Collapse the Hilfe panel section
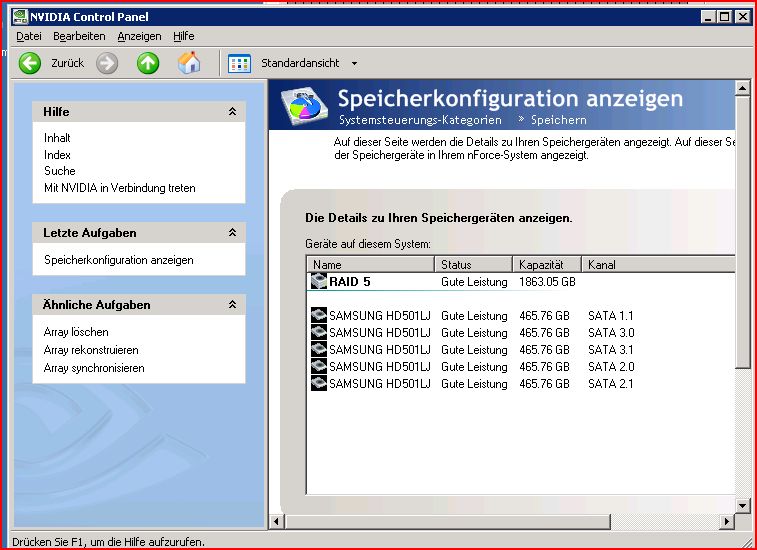This screenshot has width=757, height=550. click(232, 112)
